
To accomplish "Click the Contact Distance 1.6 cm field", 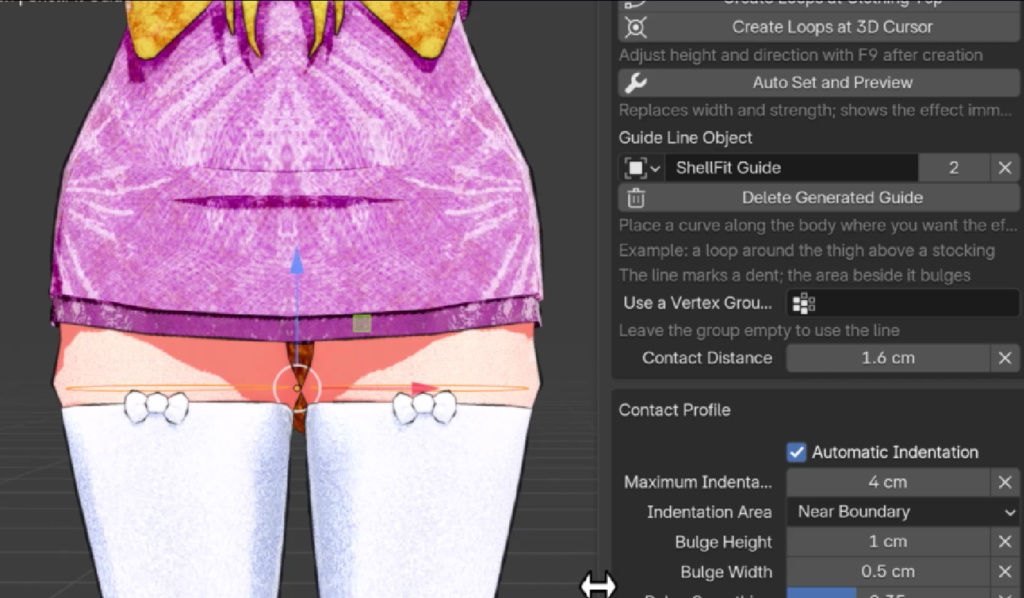I will pos(888,358).
